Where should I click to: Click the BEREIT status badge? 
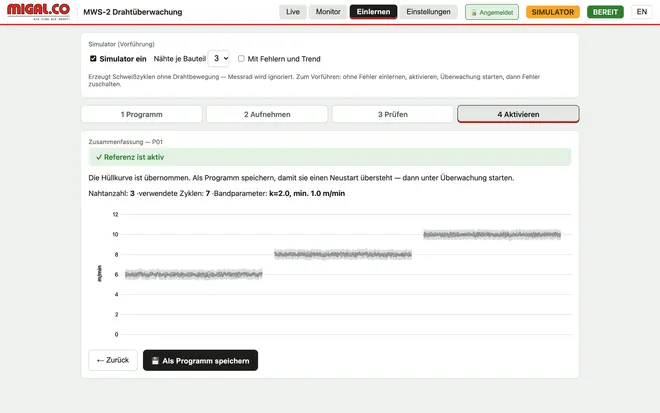(x=605, y=12)
